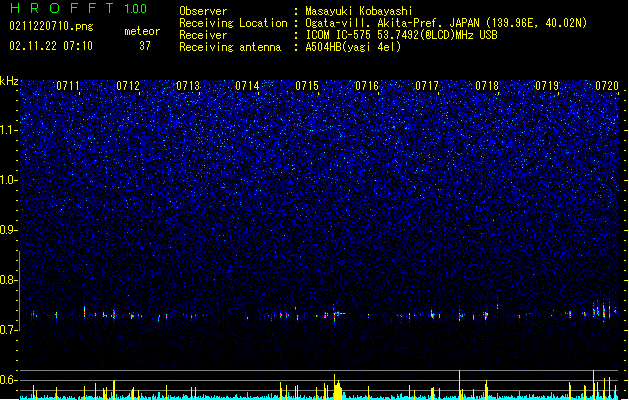Click the meteor label
Image resolution: width=629 pixels, height=400 pixels.
click(142, 31)
